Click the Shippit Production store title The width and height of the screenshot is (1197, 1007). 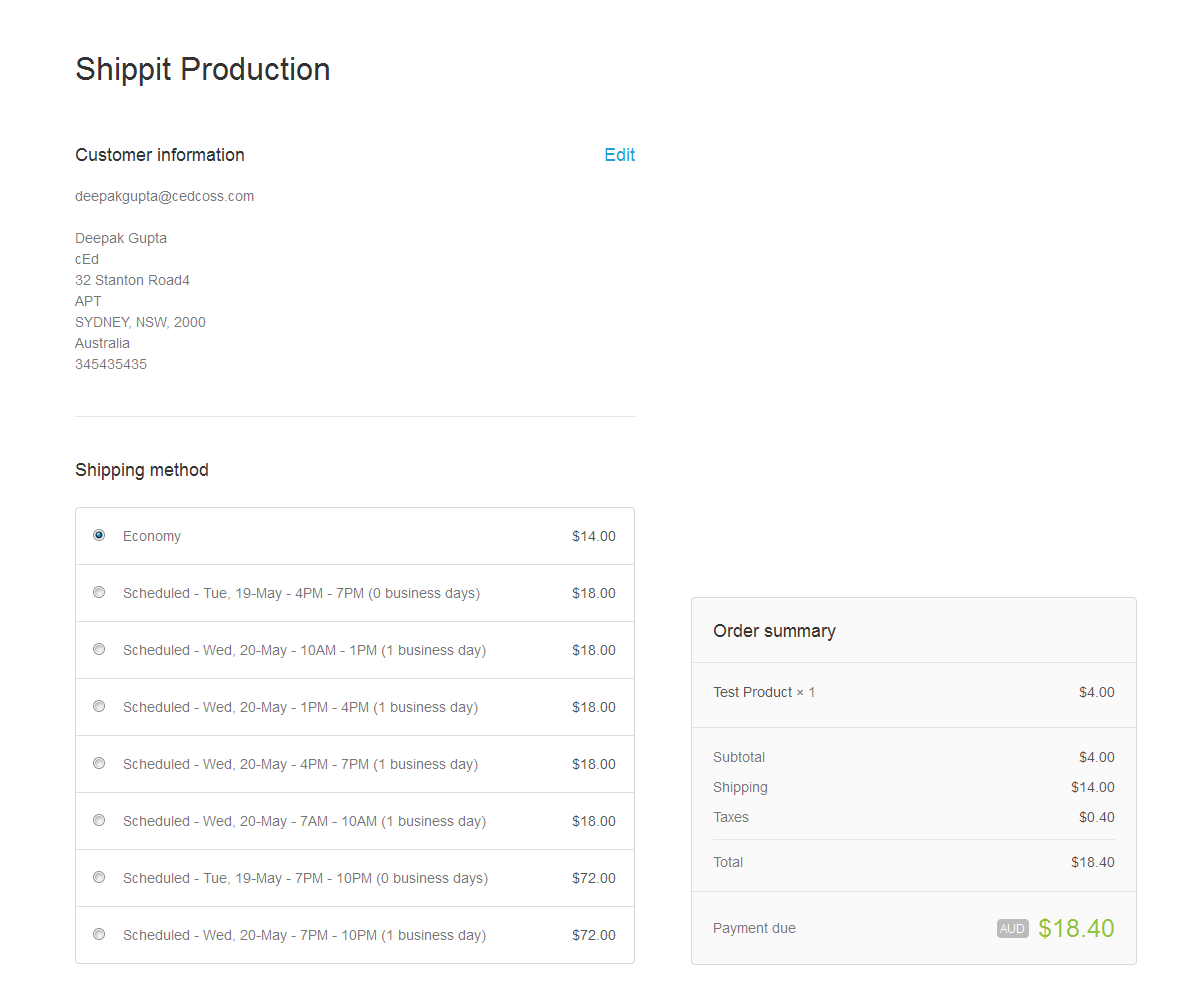(x=202, y=69)
